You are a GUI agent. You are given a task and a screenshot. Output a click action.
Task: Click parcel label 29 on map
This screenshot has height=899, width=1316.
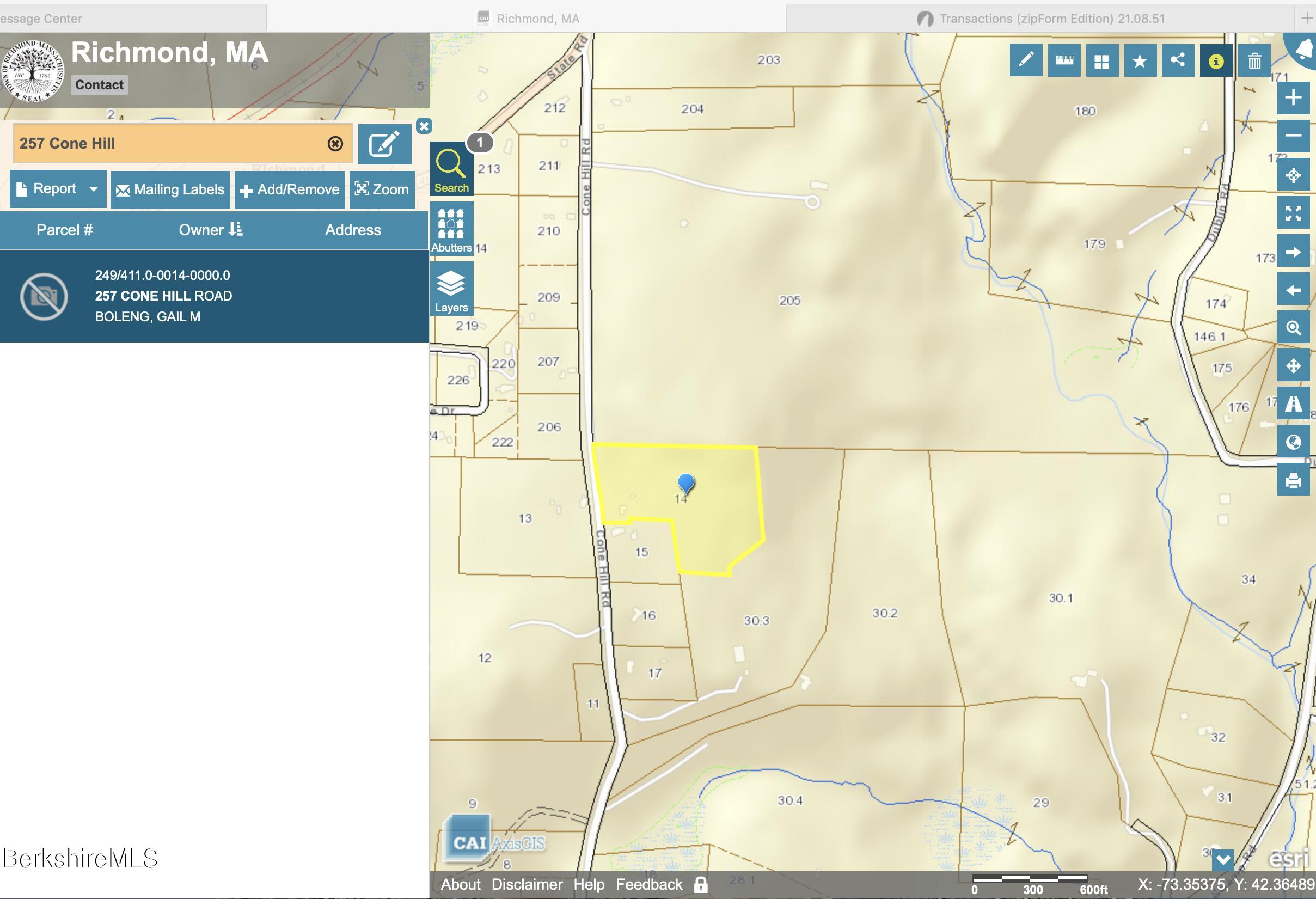tap(1041, 802)
